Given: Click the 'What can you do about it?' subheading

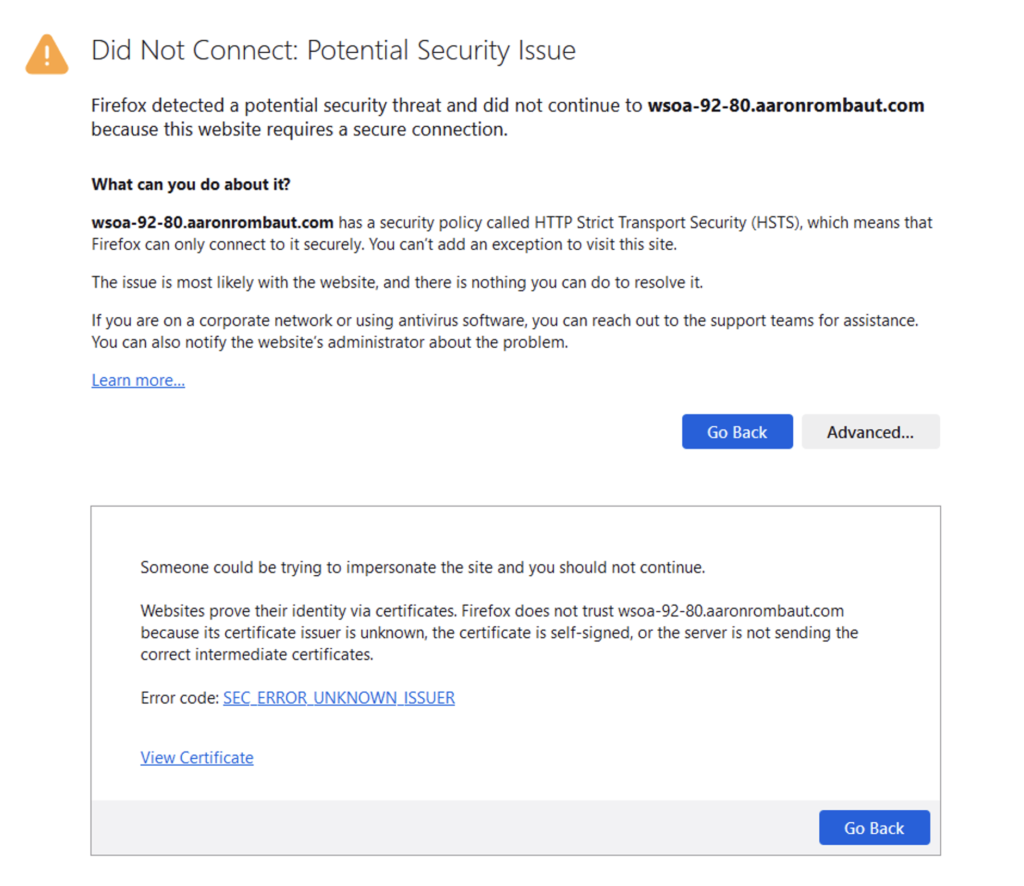Looking at the screenshot, I should tap(191, 184).
